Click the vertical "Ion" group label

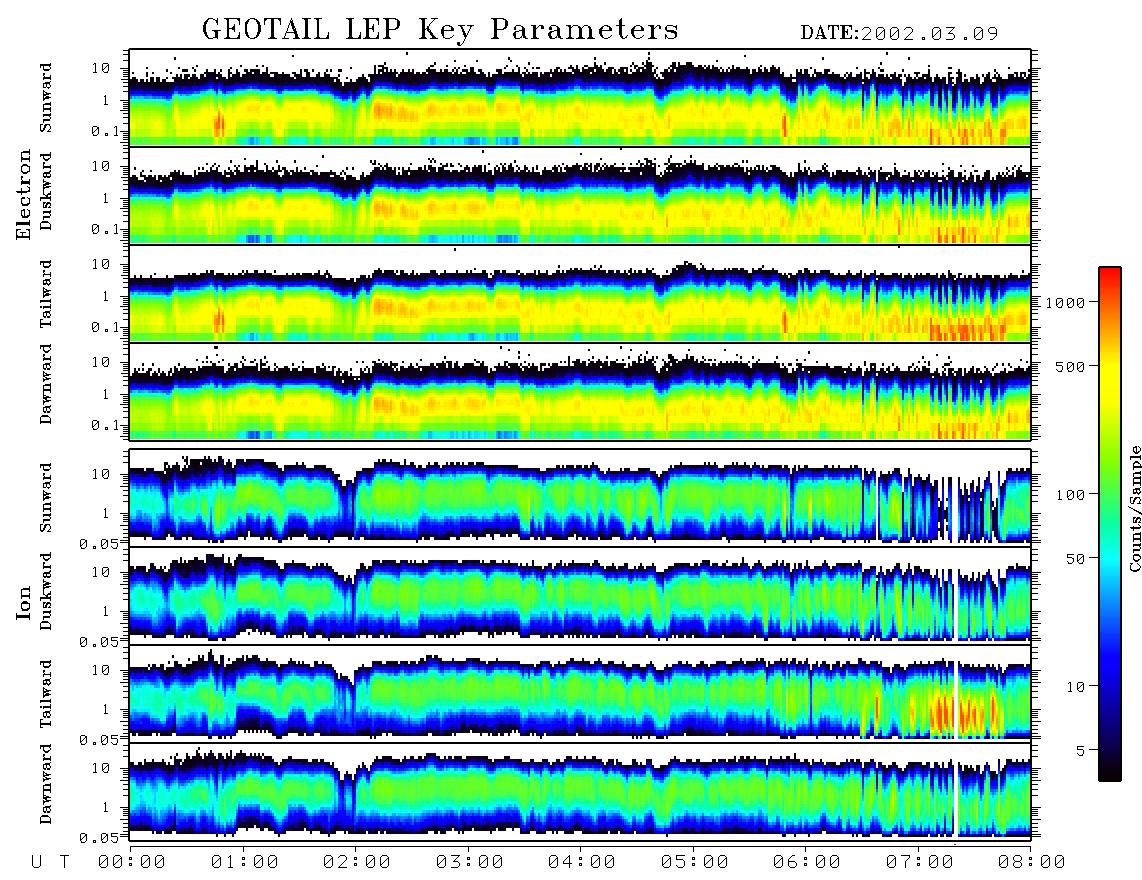coord(24,602)
